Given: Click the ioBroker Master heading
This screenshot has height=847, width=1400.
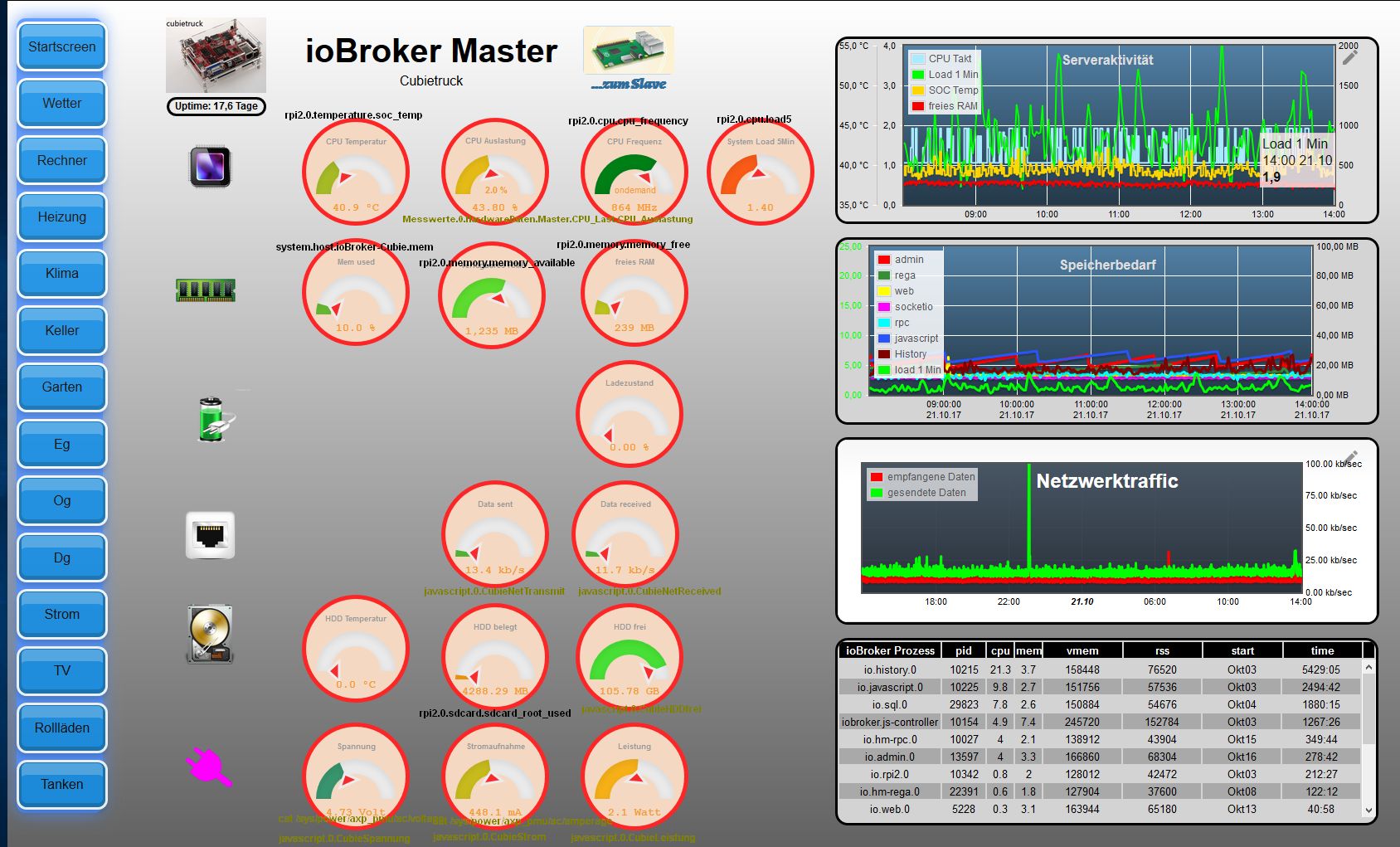Looking at the screenshot, I should tap(431, 51).
